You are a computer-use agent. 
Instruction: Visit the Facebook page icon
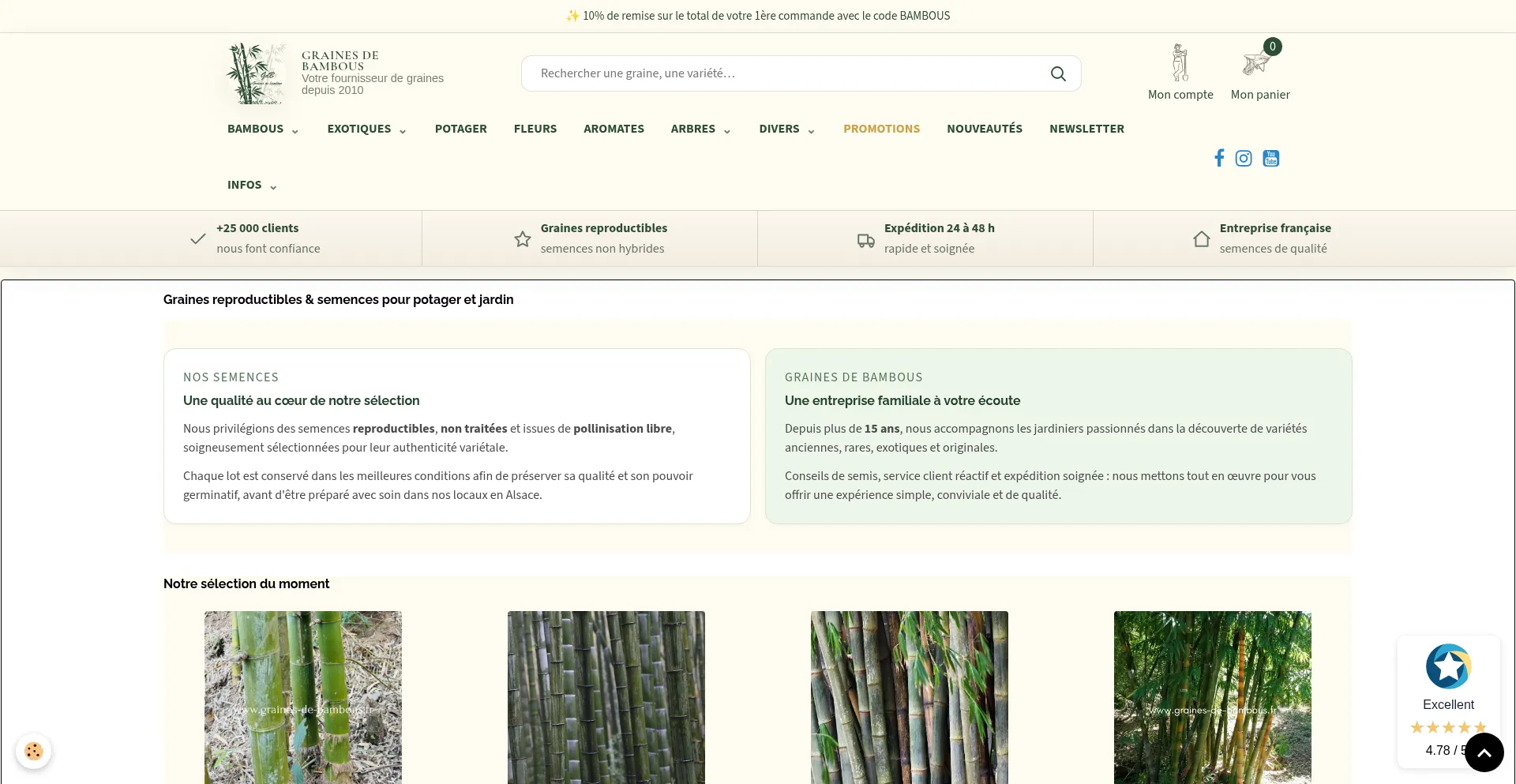pyautogui.click(x=1219, y=158)
